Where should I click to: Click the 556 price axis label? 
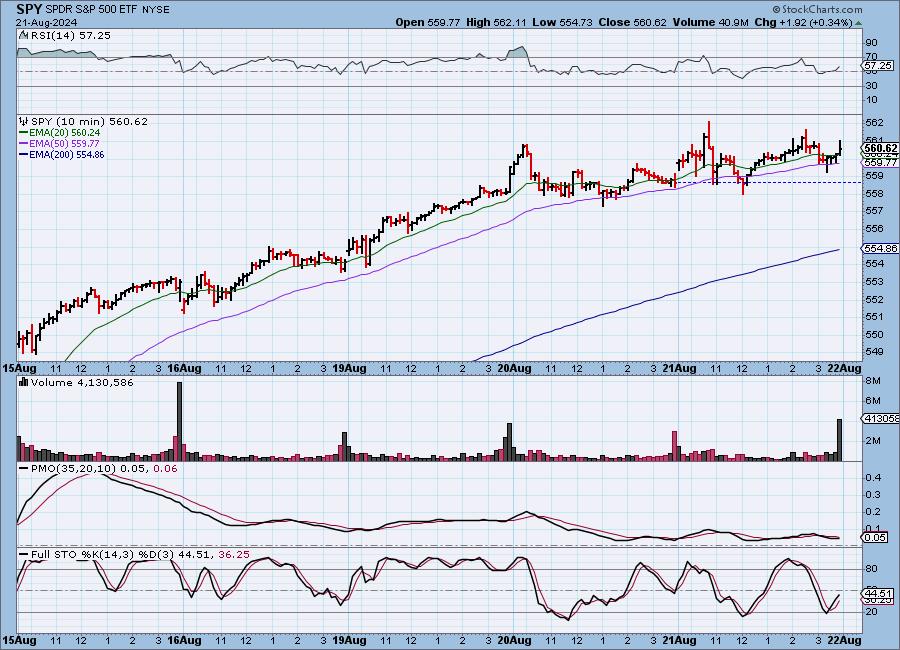click(x=874, y=229)
